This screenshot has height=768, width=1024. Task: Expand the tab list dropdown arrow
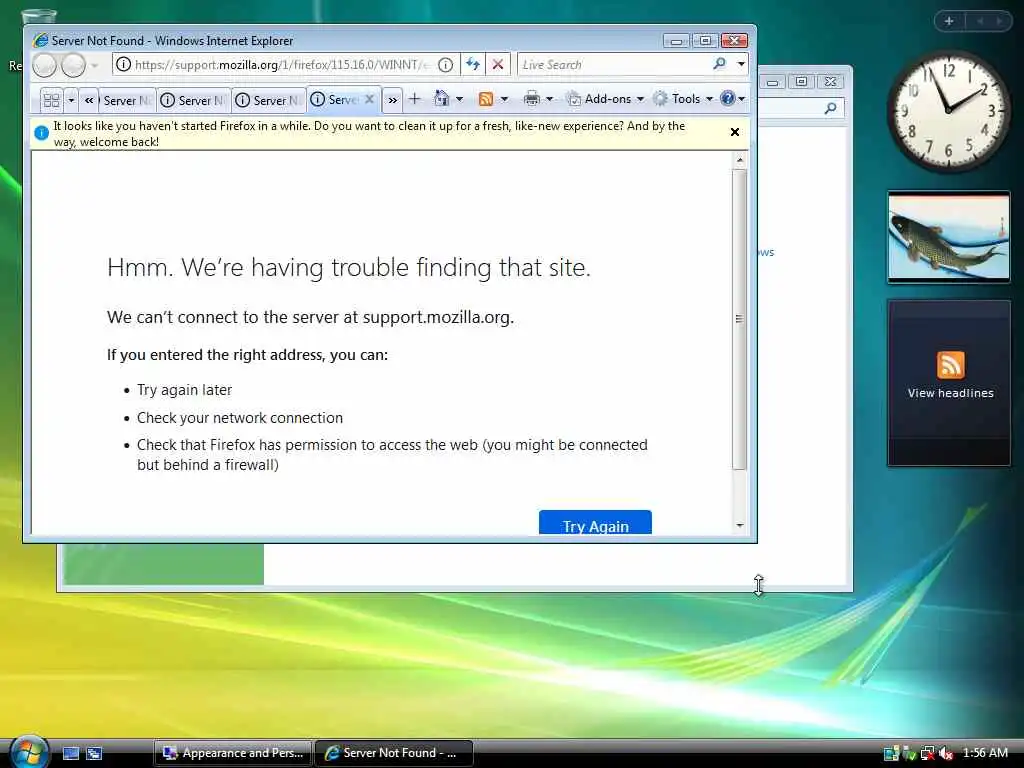click(71, 100)
